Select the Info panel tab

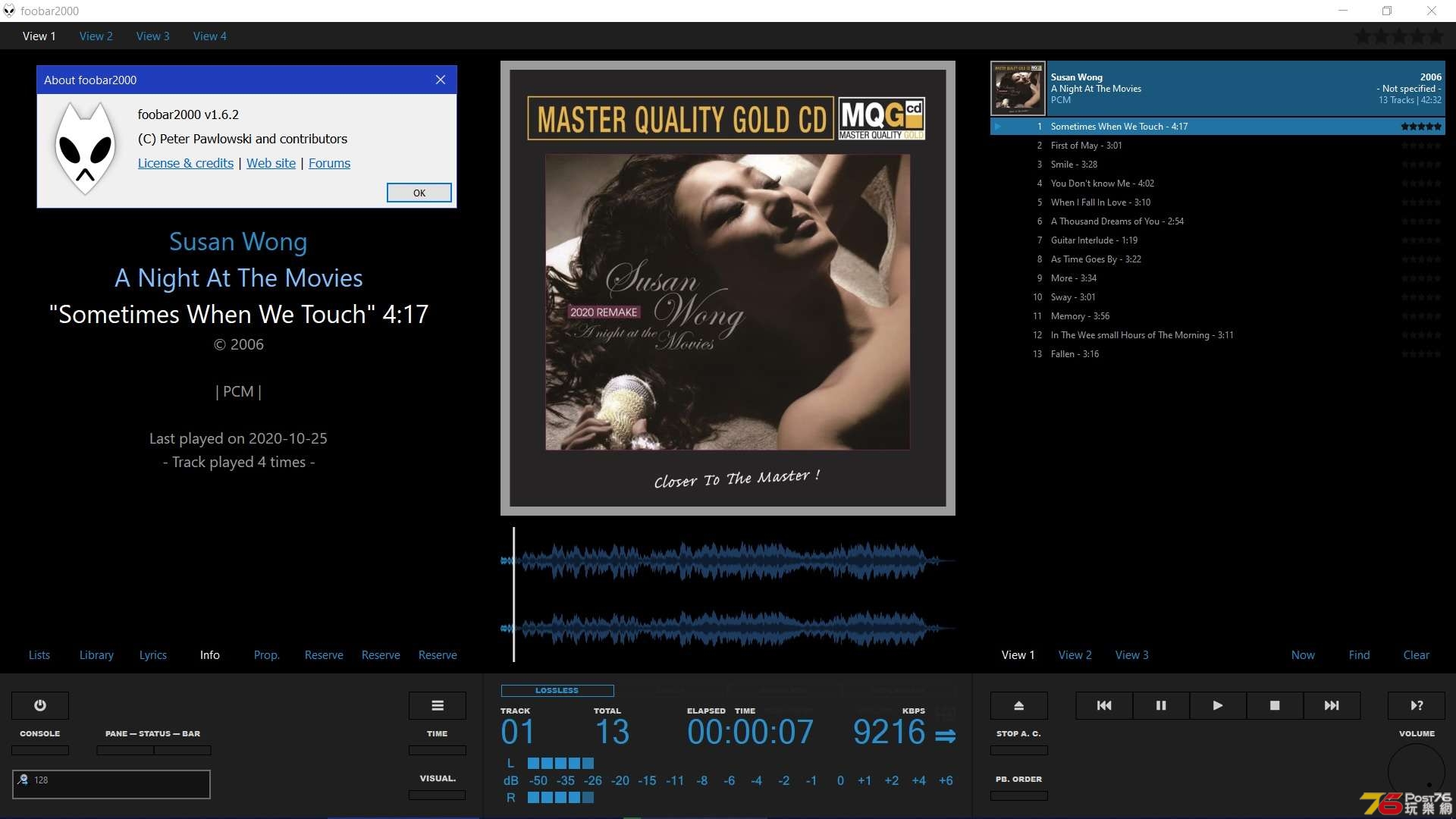coord(210,655)
